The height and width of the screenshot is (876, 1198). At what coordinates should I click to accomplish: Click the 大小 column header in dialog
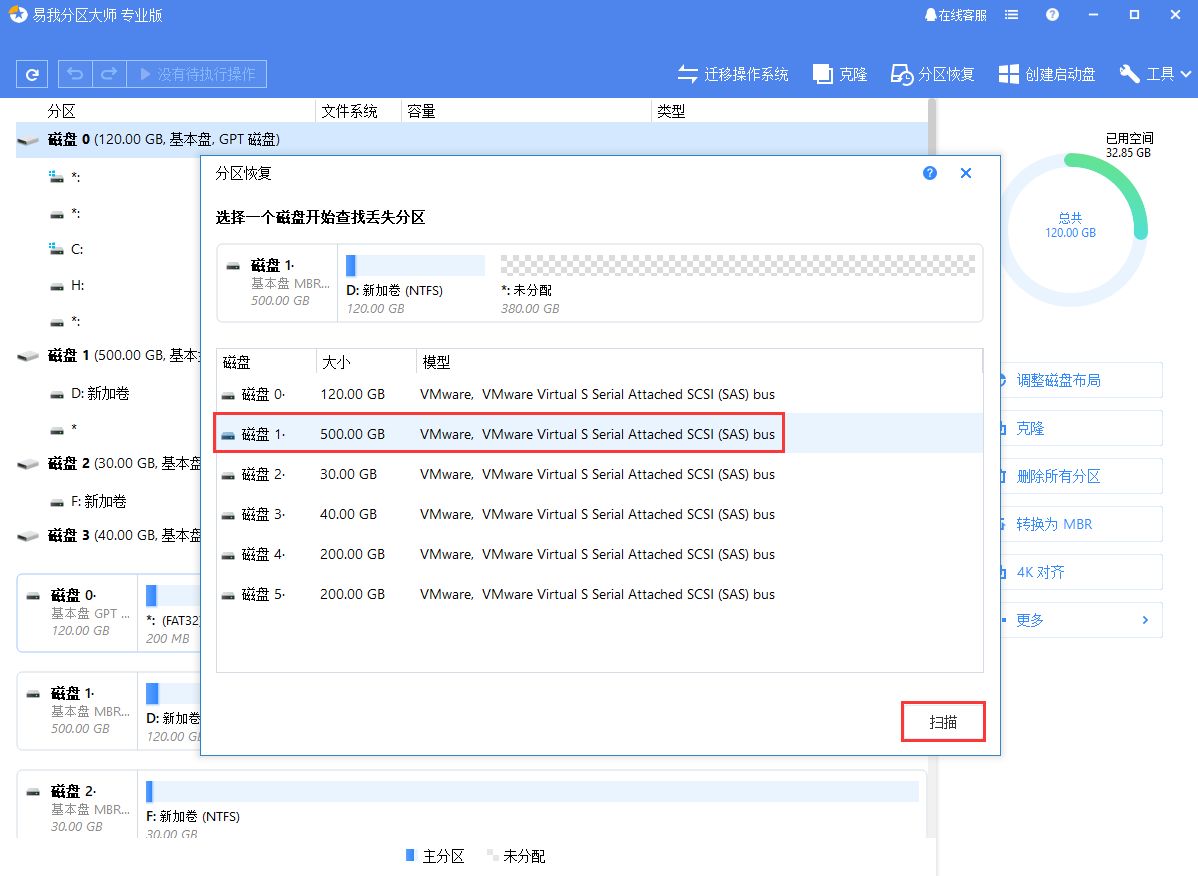click(x=366, y=362)
